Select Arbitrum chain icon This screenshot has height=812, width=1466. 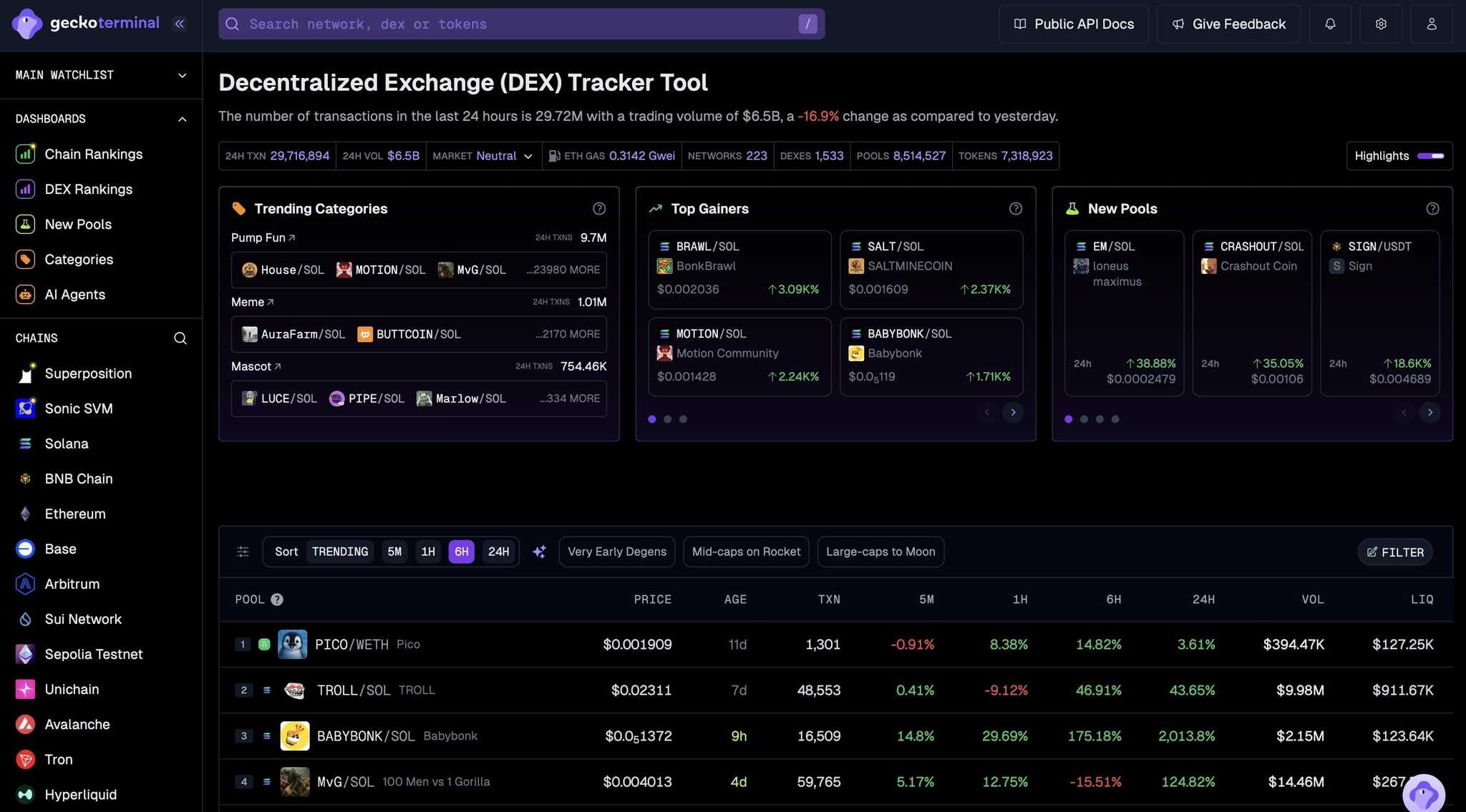click(x=25, y=584)
